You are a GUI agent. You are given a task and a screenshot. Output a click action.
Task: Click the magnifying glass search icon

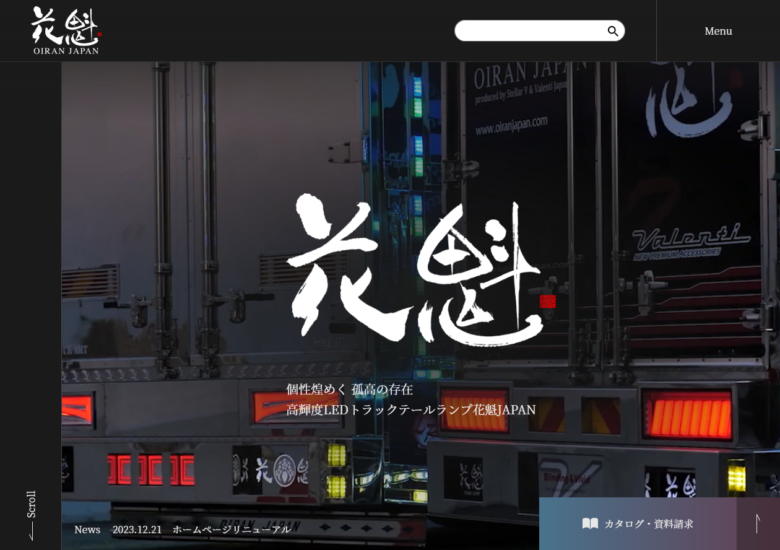click(612, 31)
